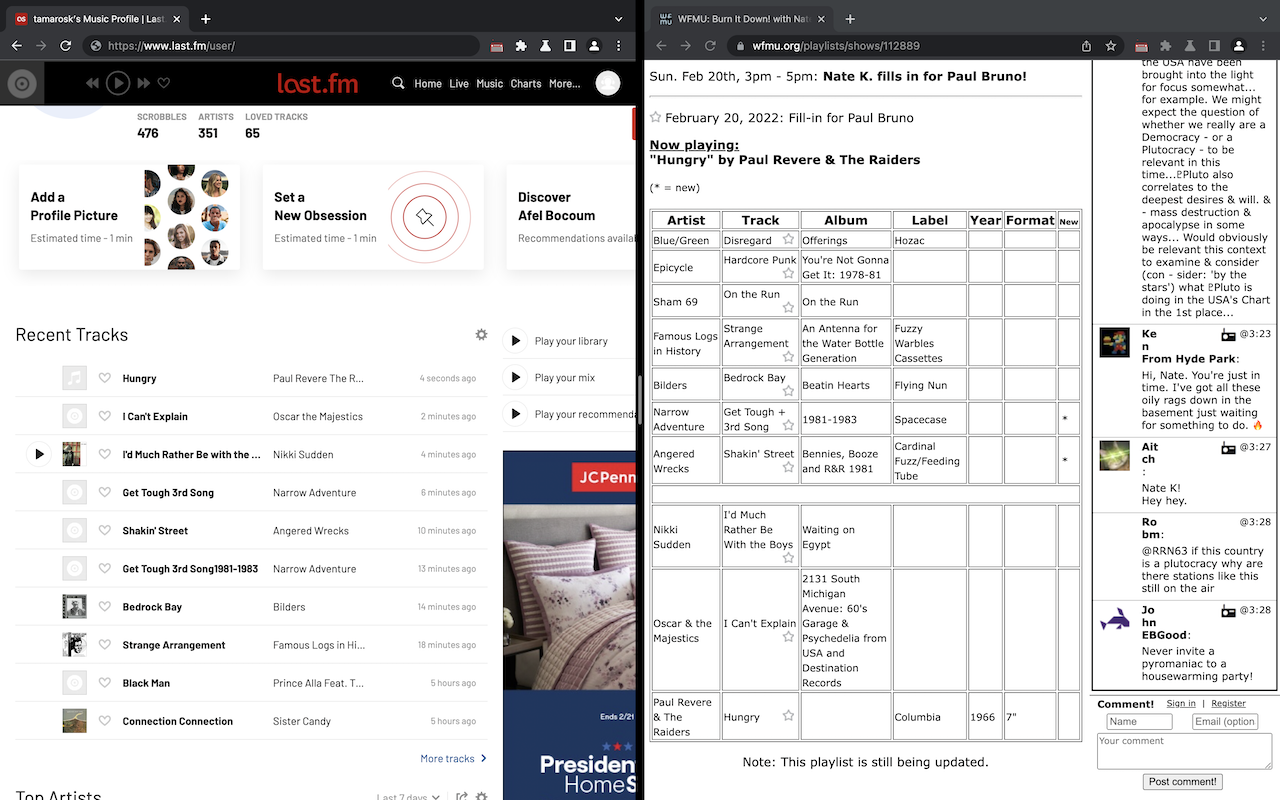This screenshot has height=800, width=1280.
Task: Open the Chrome three-dot menu in Last.fm window
Action: (618, 46)
